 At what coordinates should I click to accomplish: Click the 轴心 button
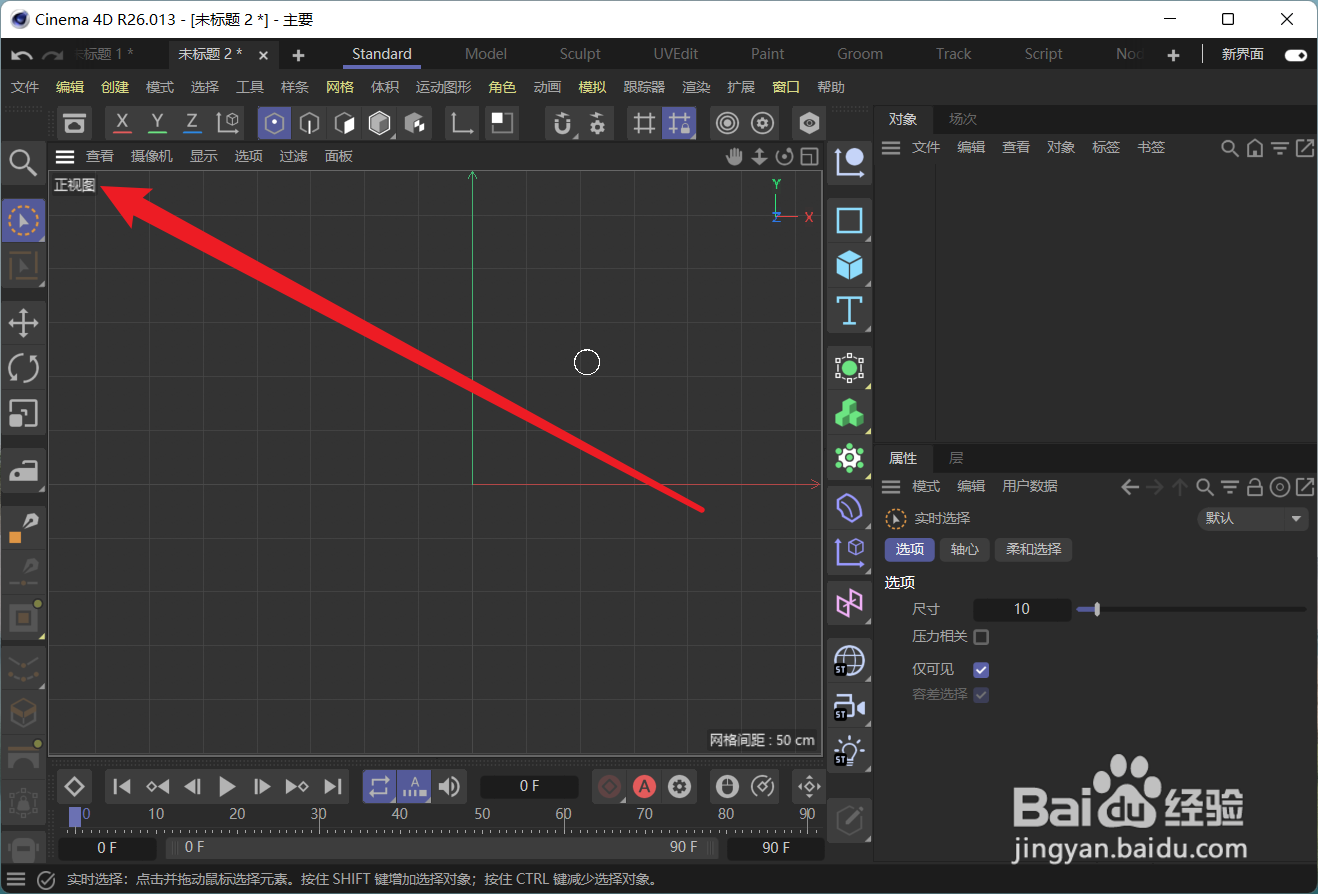point(963,549)
